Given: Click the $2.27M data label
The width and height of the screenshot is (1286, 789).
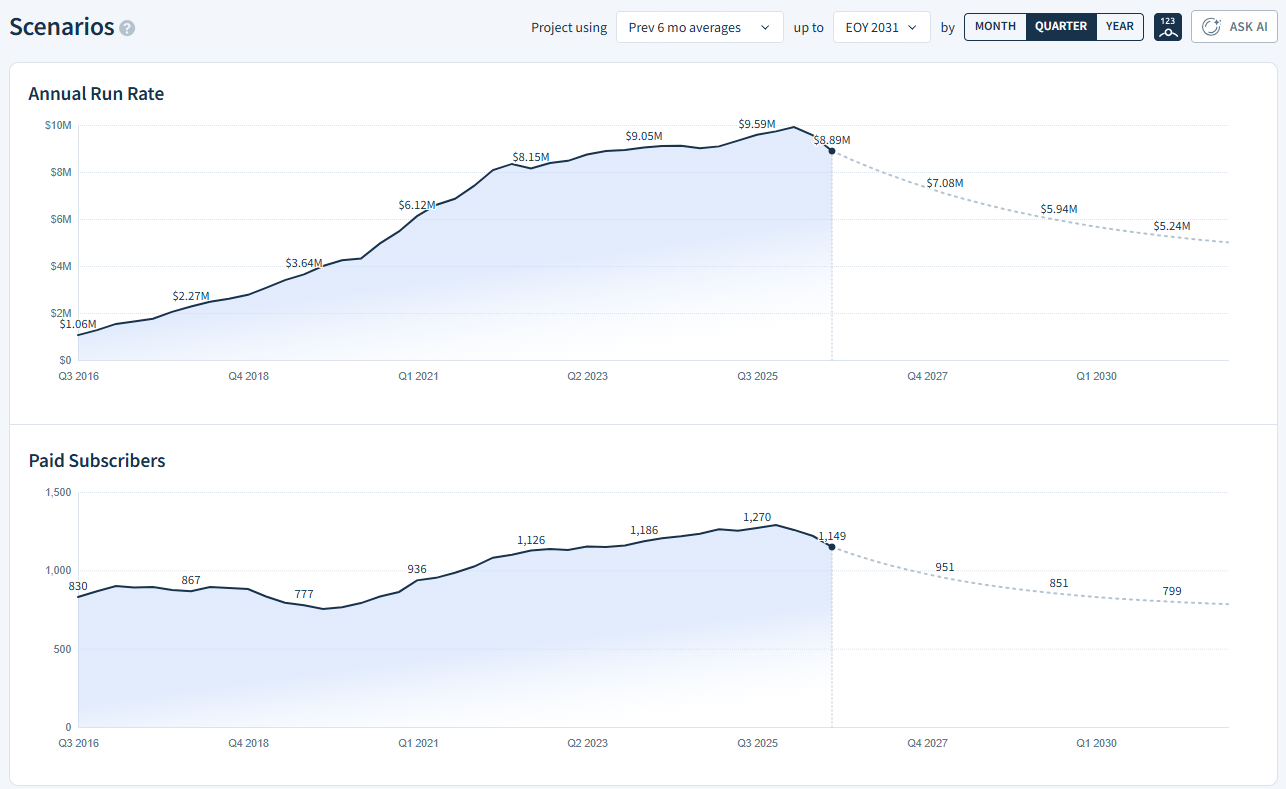Looking at the screenshot, I should coord(191,296).
